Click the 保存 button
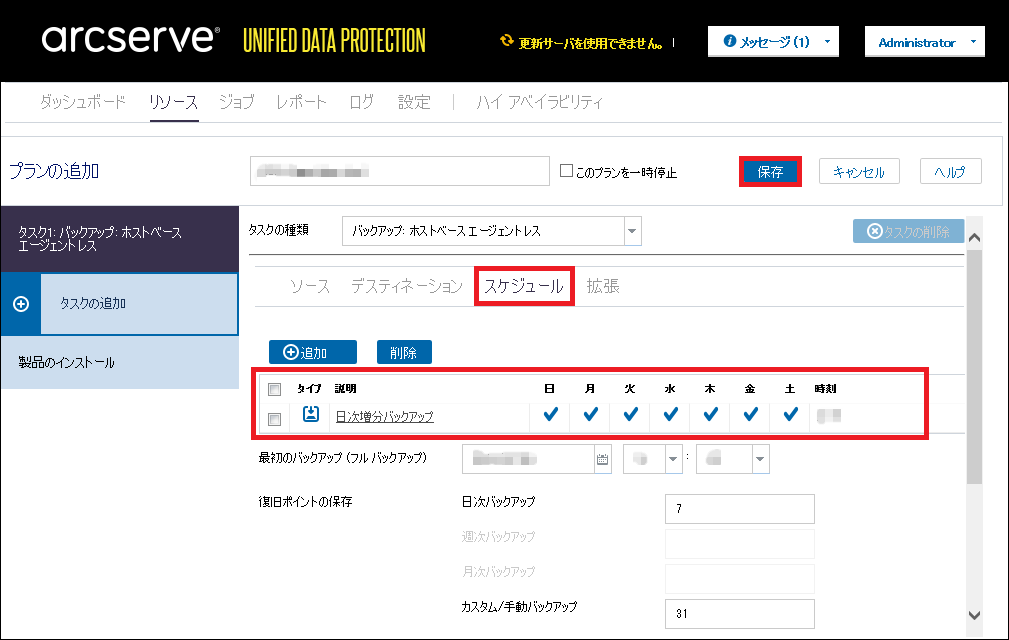Image resolution: width=1009 pixels, height=640 pixels. pos(770,172)
